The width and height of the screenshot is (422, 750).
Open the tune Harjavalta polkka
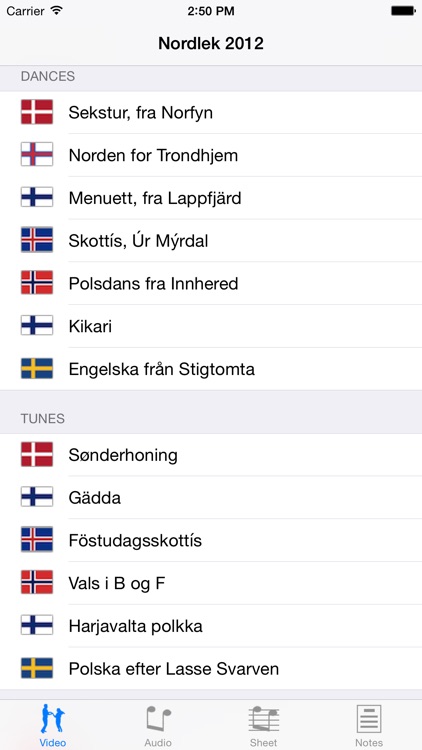[211, 626]
